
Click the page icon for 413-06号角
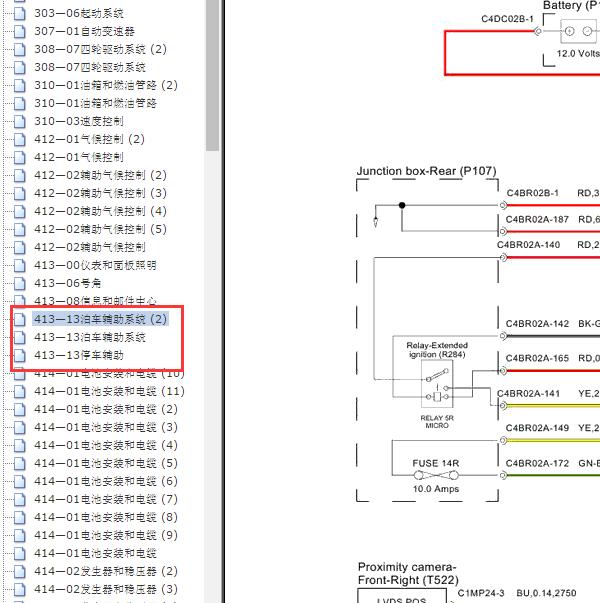pyautogui.click(x=20, y=283)
